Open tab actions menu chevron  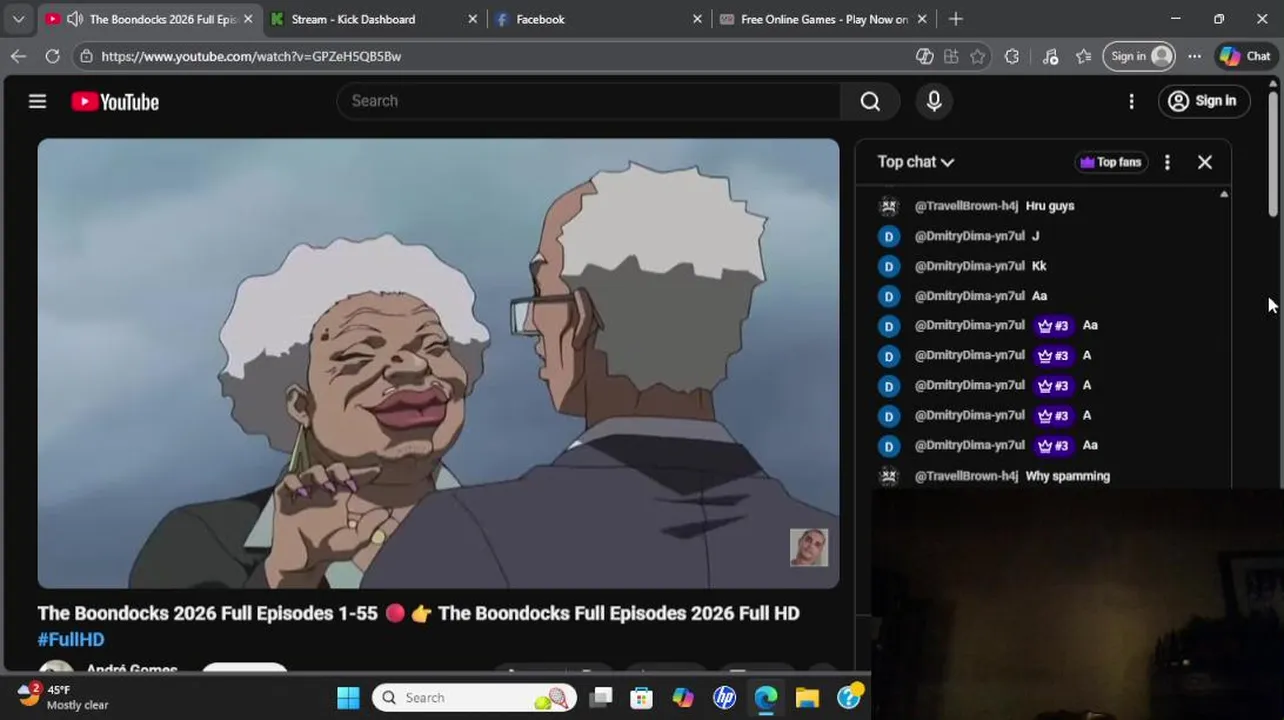(x=18, y=19)
